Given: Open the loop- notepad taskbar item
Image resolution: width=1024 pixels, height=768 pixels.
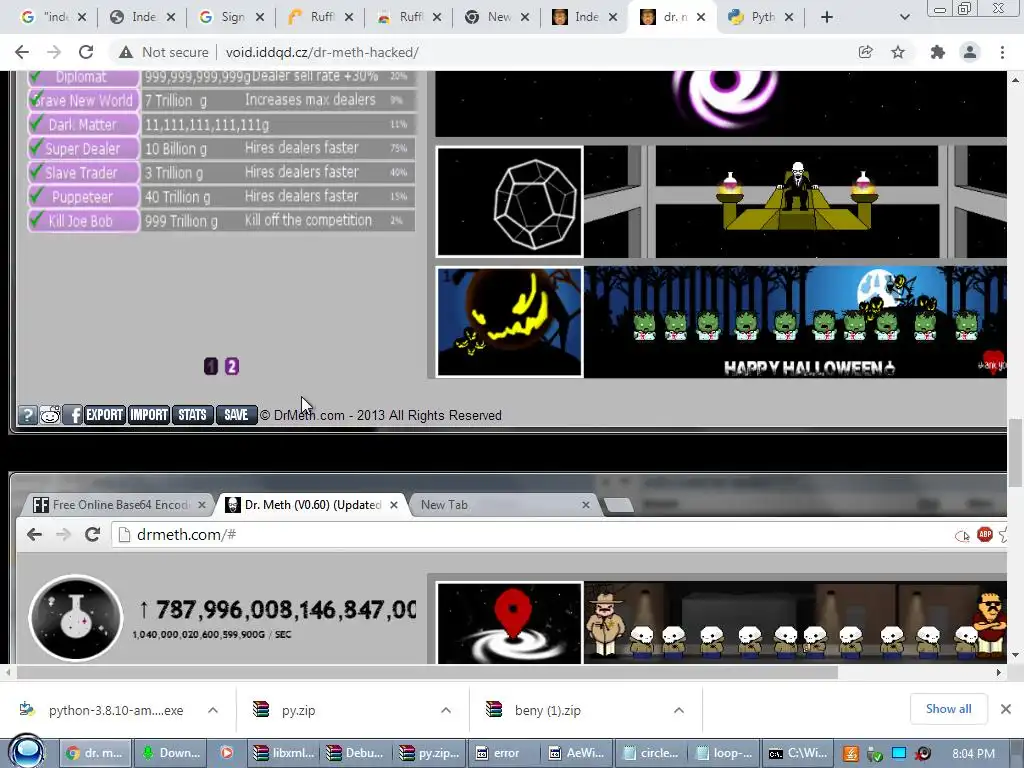Looking at the screenshot, I should click(x=724, y=753).
